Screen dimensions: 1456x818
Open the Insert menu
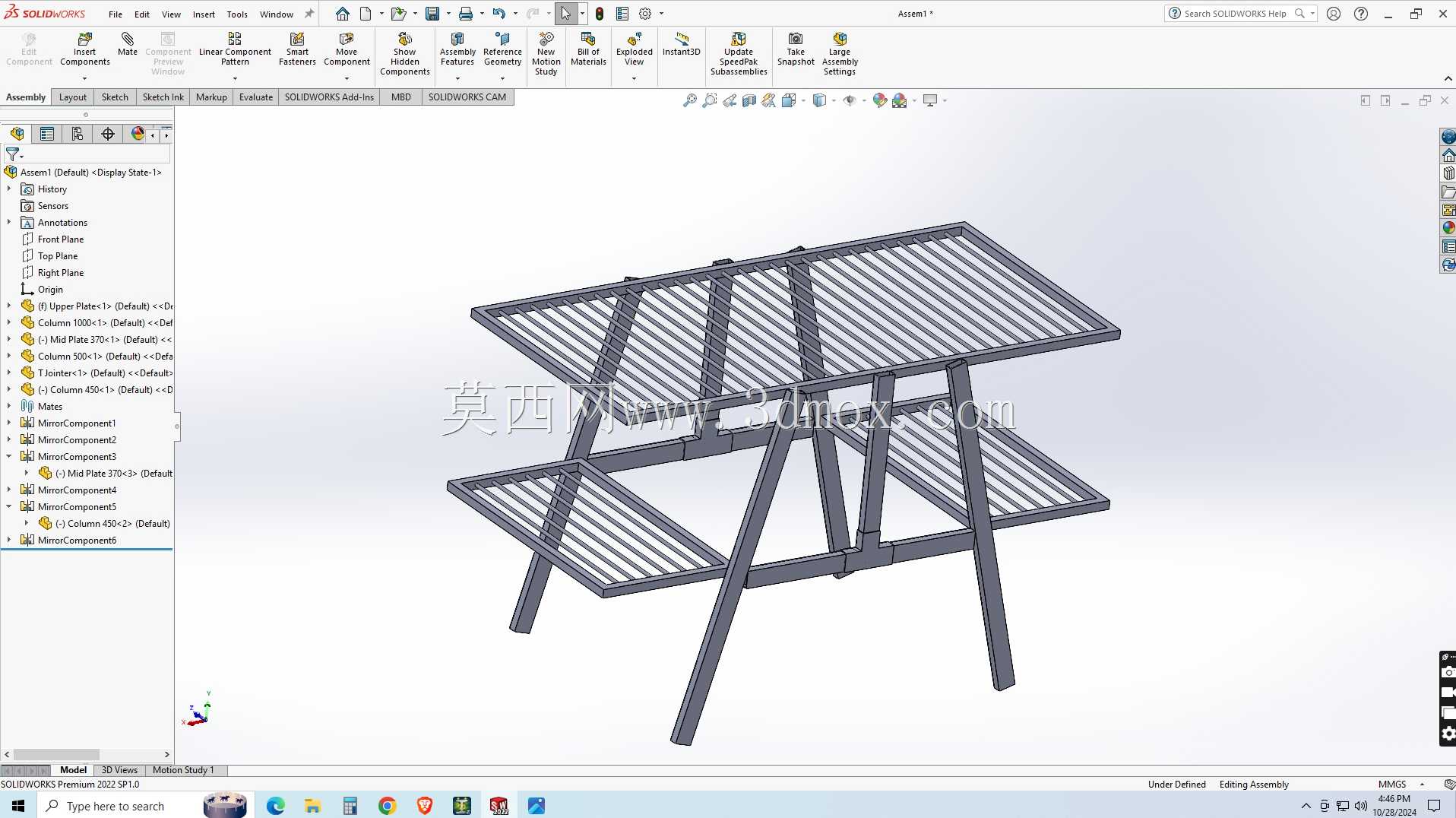click(204, 14)
